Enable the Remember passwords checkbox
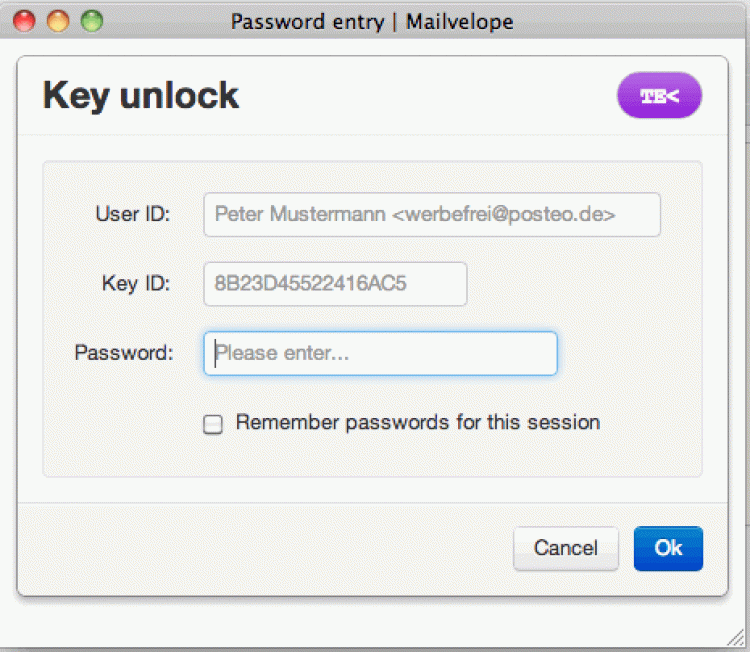This screenshot has width=750, height=652. point(213,424)
